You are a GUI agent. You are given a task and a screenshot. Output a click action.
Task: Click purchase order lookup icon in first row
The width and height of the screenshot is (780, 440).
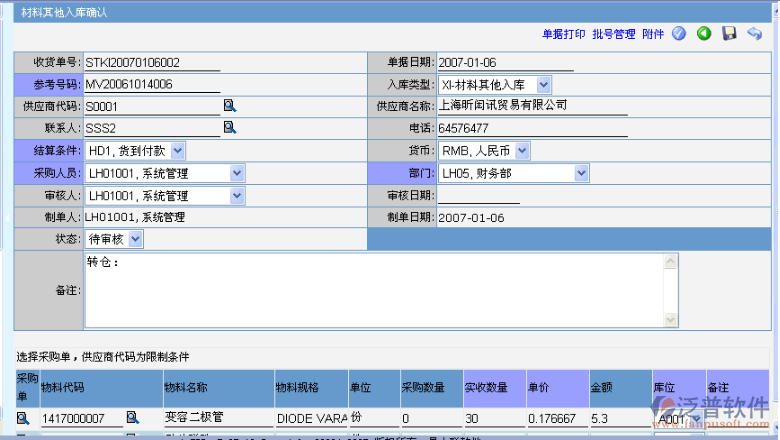[x=22, y=417]
